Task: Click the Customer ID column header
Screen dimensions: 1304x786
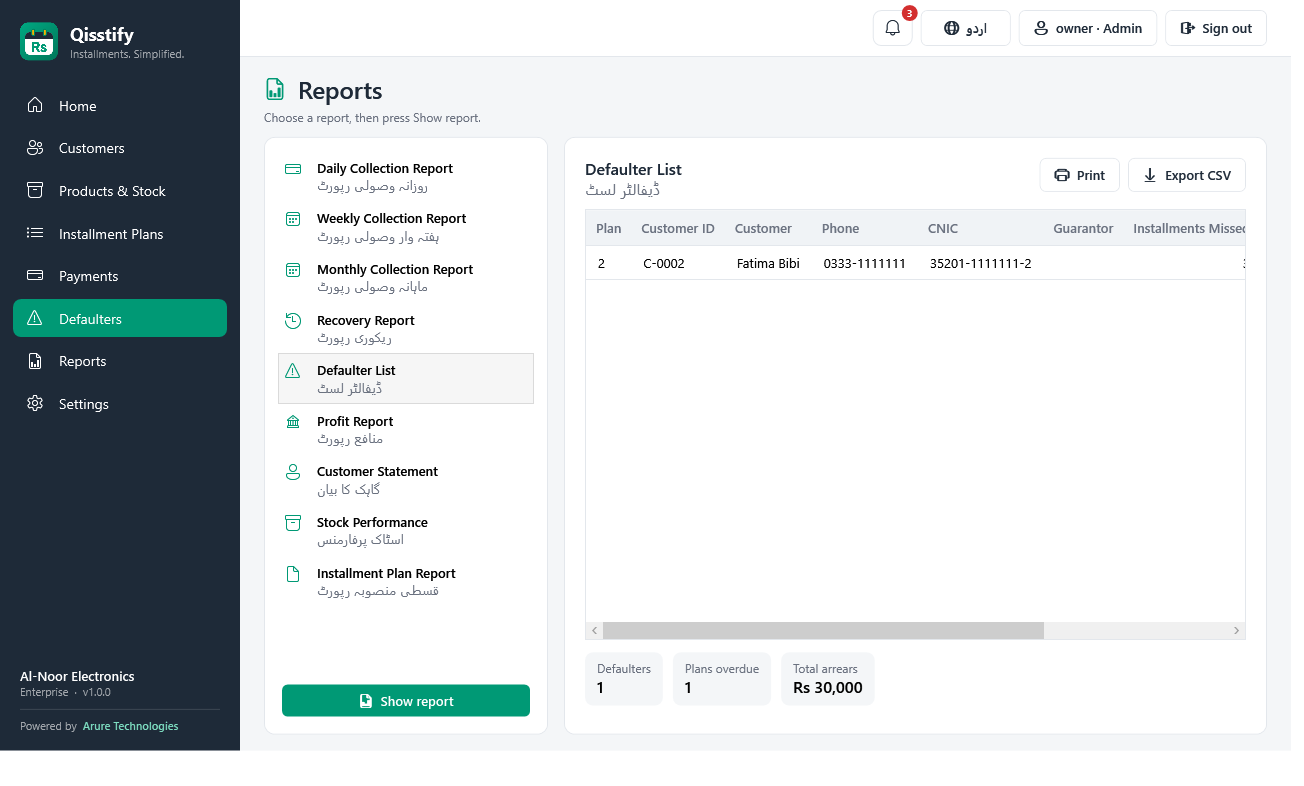Action: pos(678,228)
